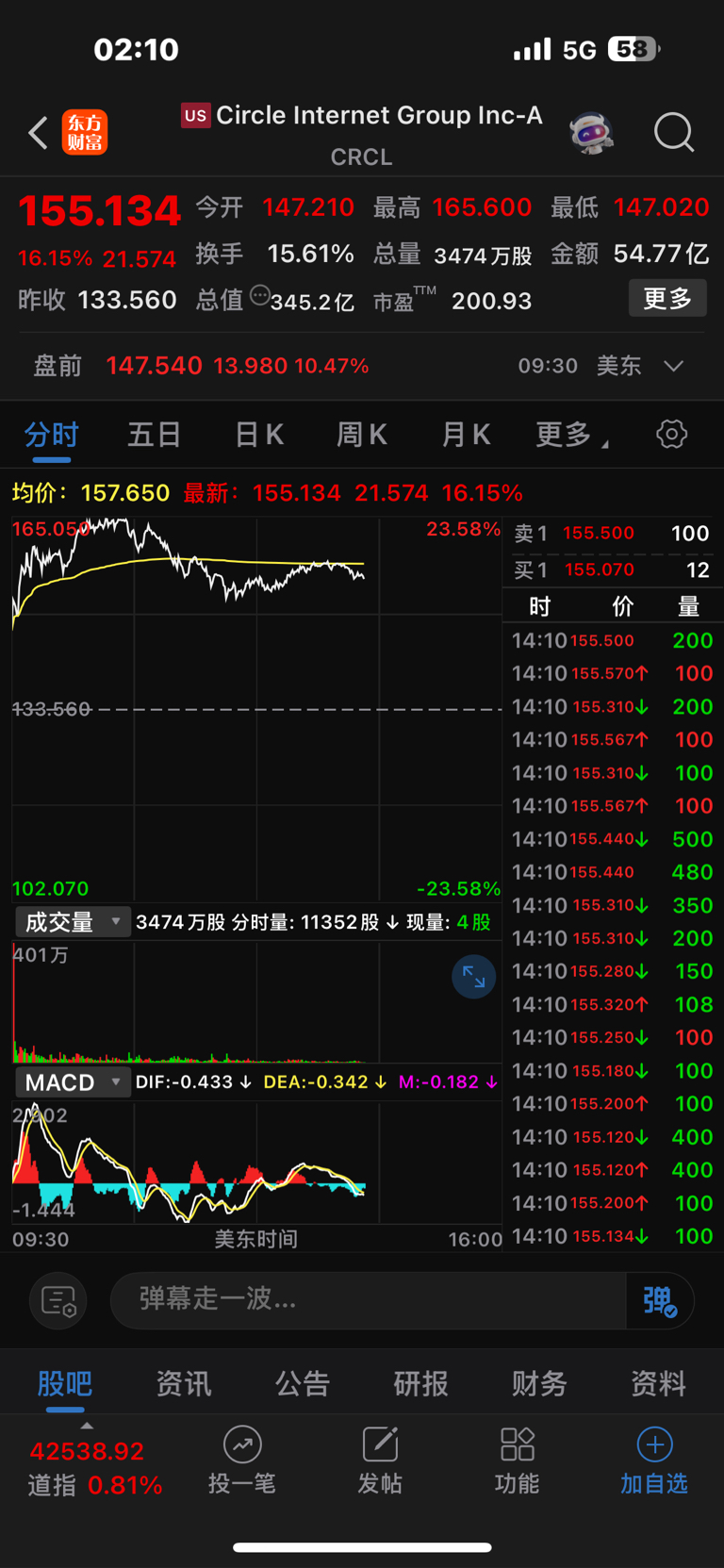Switch to the 月K tab
Screen dimensions: 724x1568
pos(466,435)
